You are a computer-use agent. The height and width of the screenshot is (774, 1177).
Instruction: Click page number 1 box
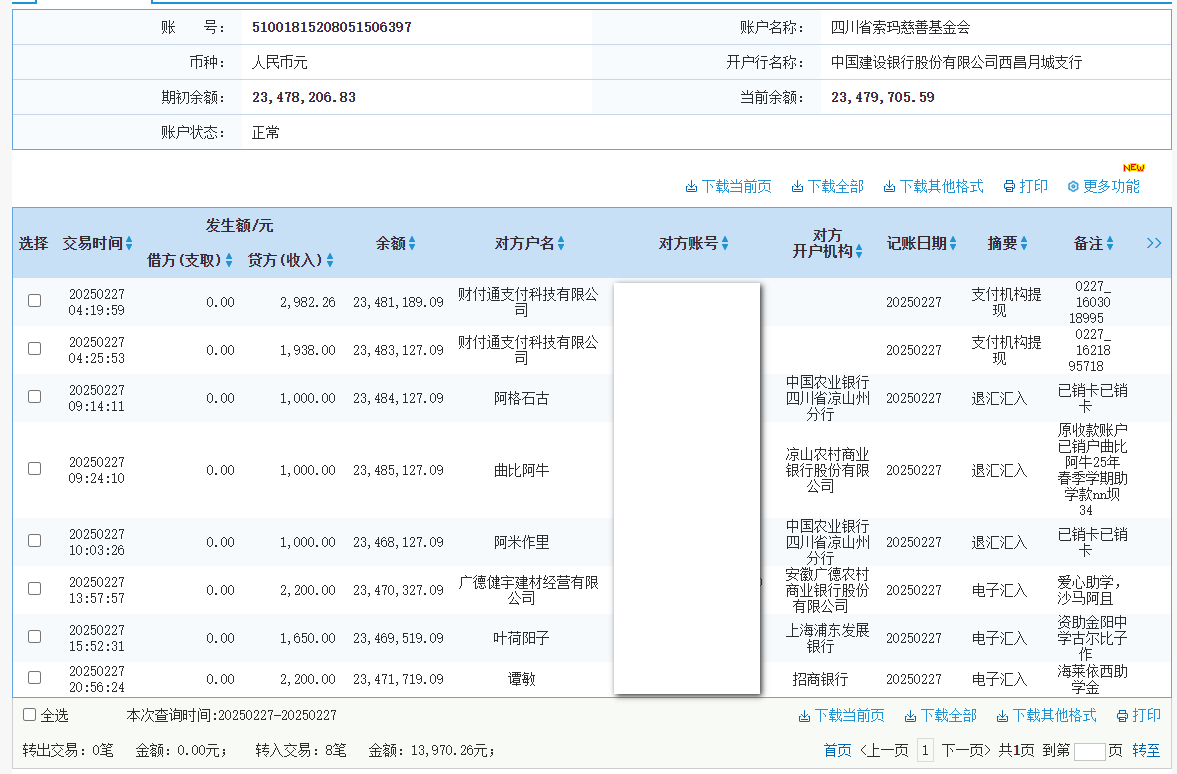[x=926, y=750]
